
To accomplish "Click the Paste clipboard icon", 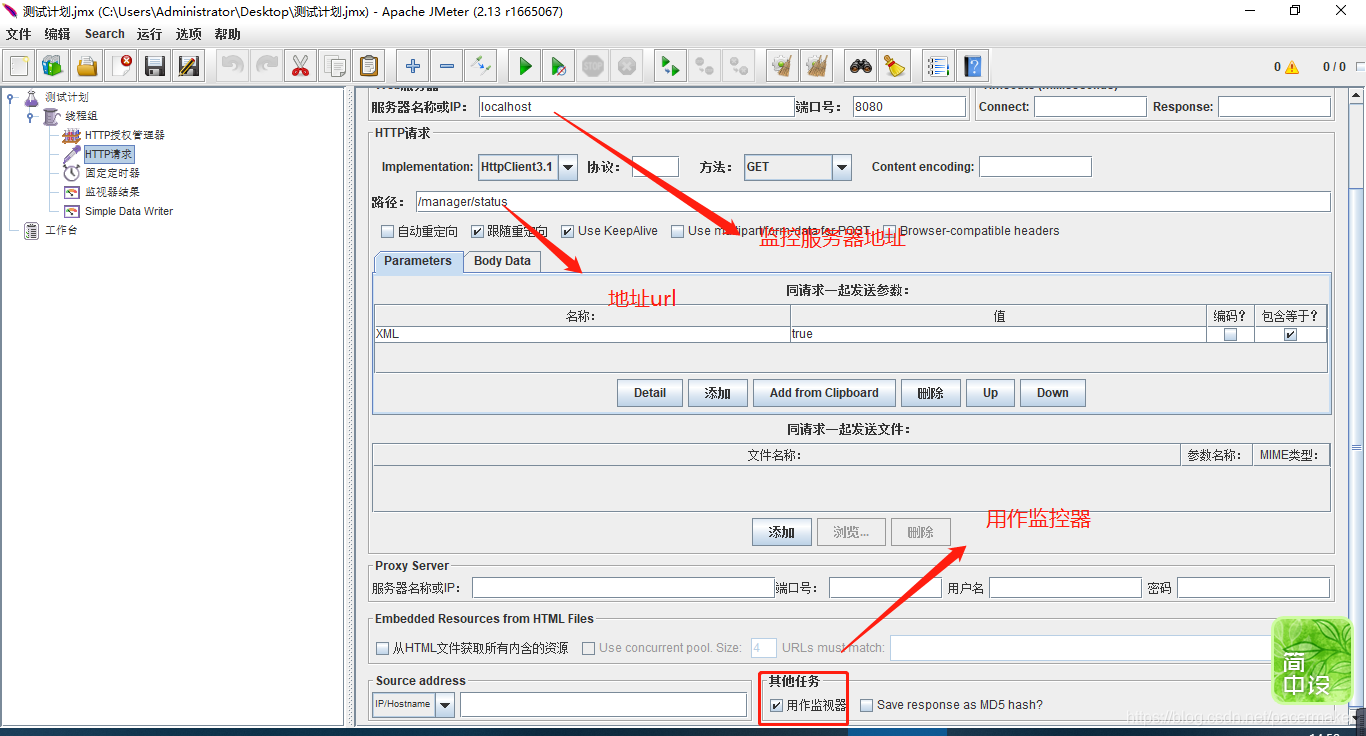I will [x=368, y=67].
